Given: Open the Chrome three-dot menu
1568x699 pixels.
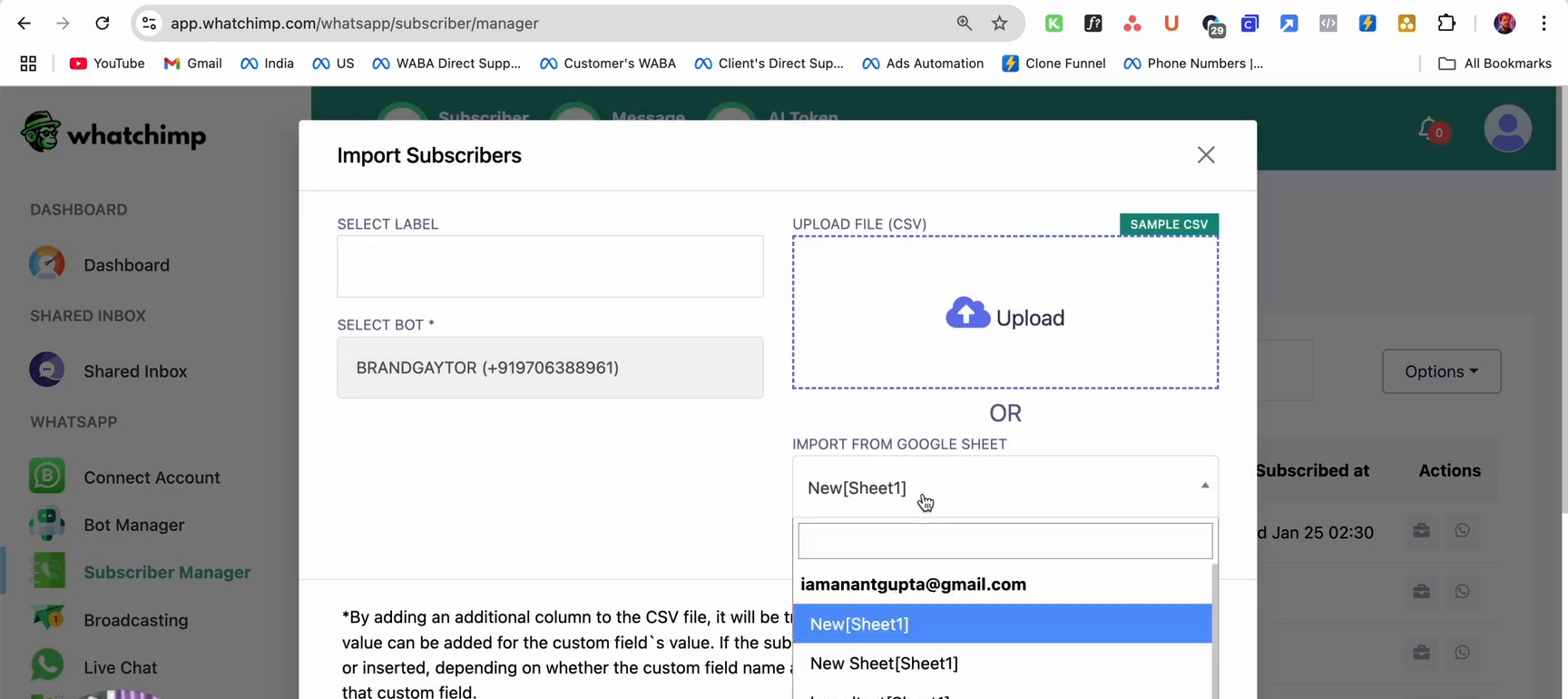Looking at the screenshot, I should pyautogui.click(x=1543, y=24).
